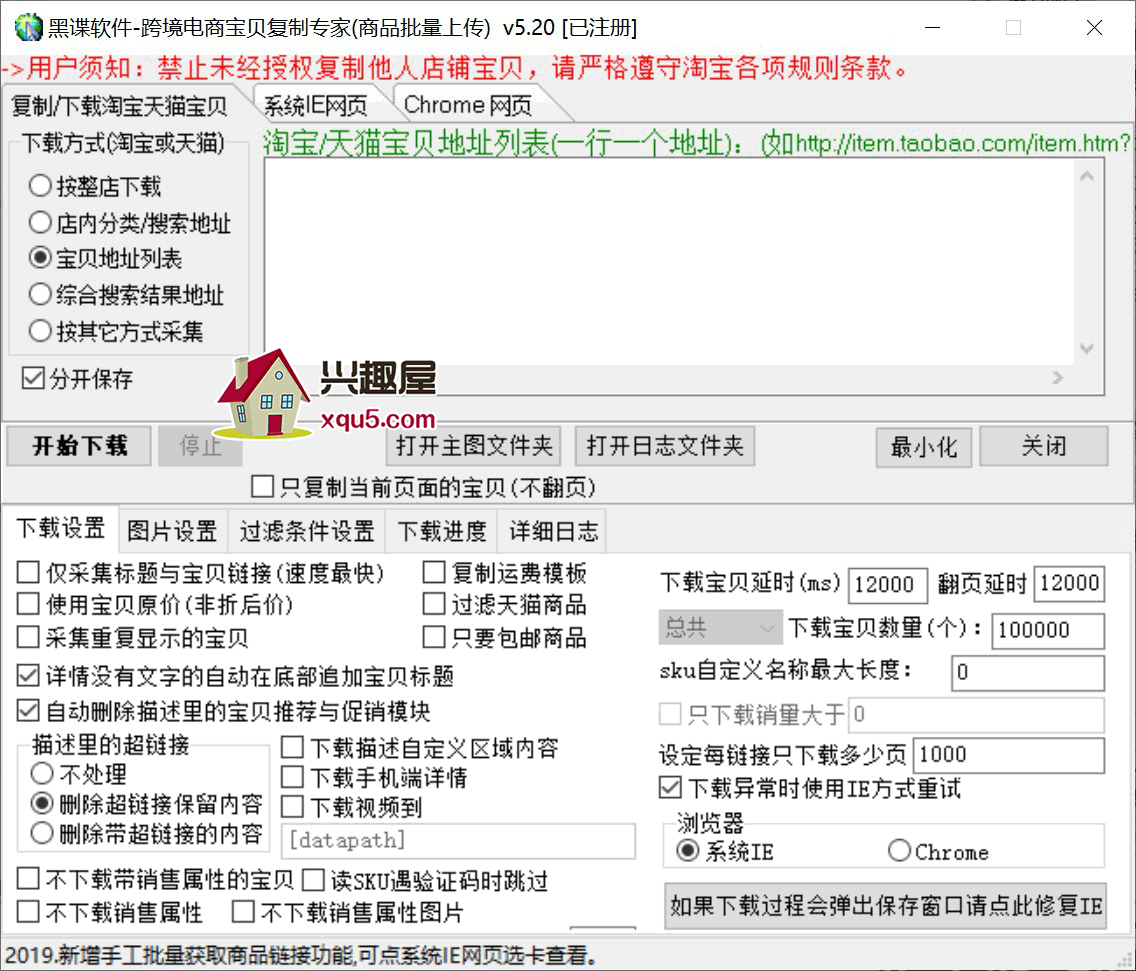Click 如果下载过程会弹出保存窗口请点此修复IE button
The height and width of the screenshot is (971, 1136).
coord(885,906)
